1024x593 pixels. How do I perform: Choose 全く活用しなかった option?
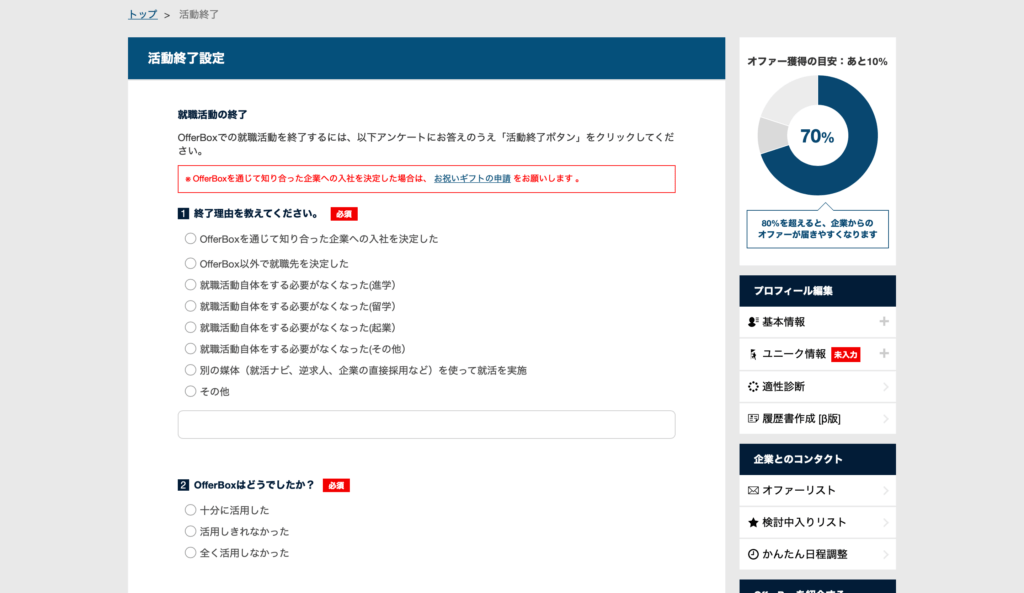(190, 553)
